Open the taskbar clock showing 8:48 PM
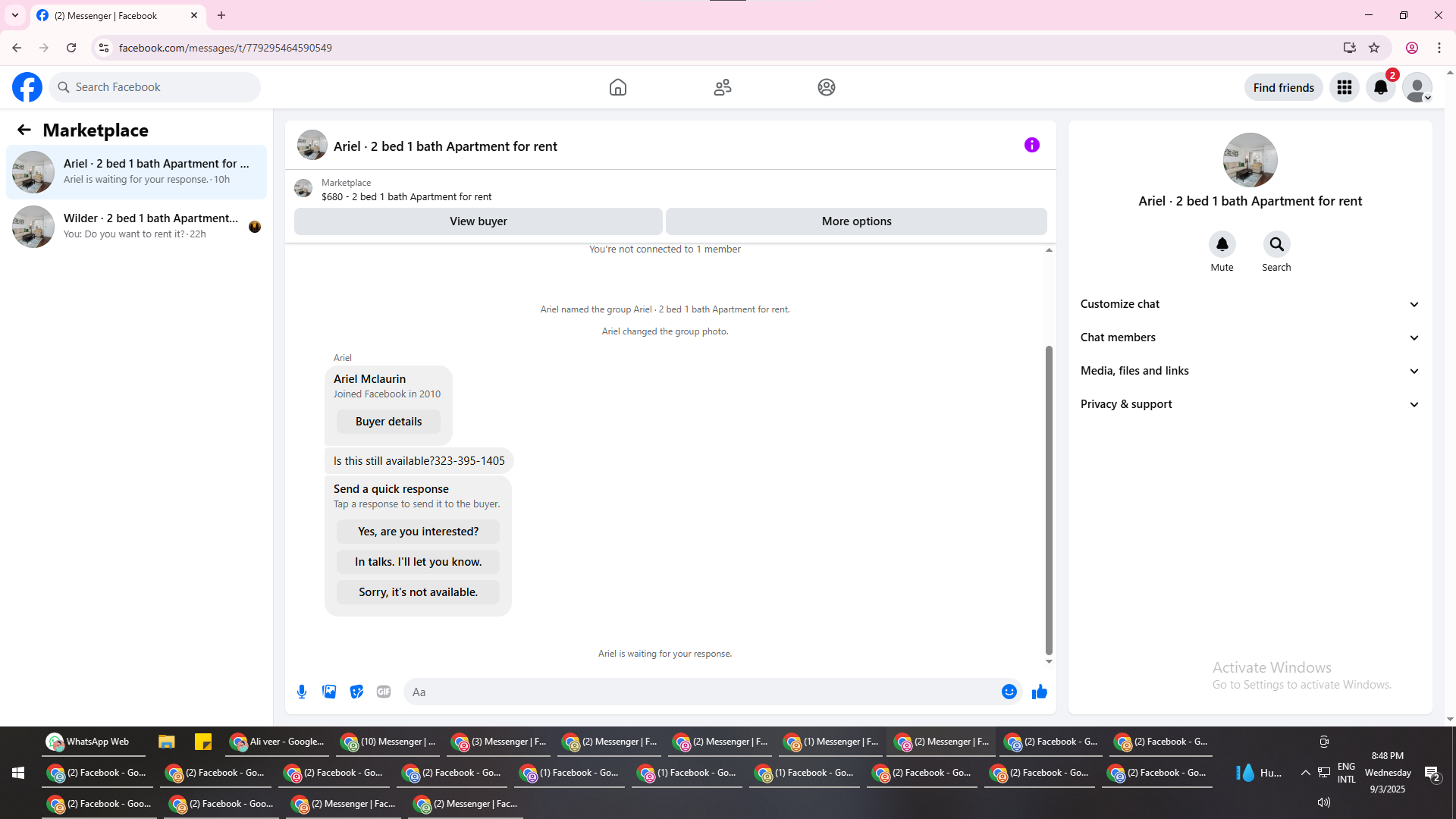 pos(1388,773)
